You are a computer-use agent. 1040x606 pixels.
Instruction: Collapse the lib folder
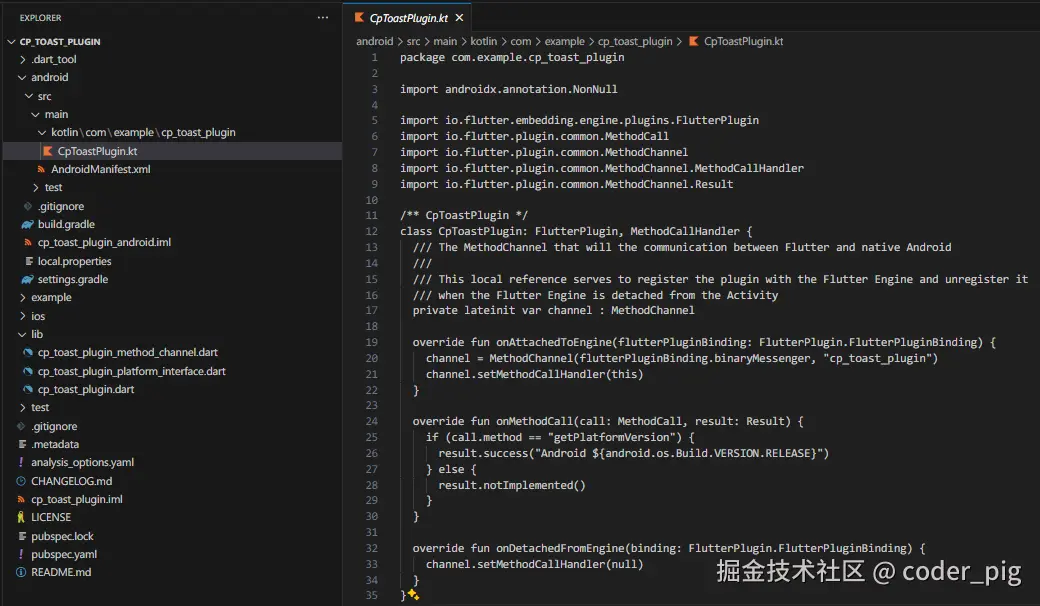click(x=23, y=334)
